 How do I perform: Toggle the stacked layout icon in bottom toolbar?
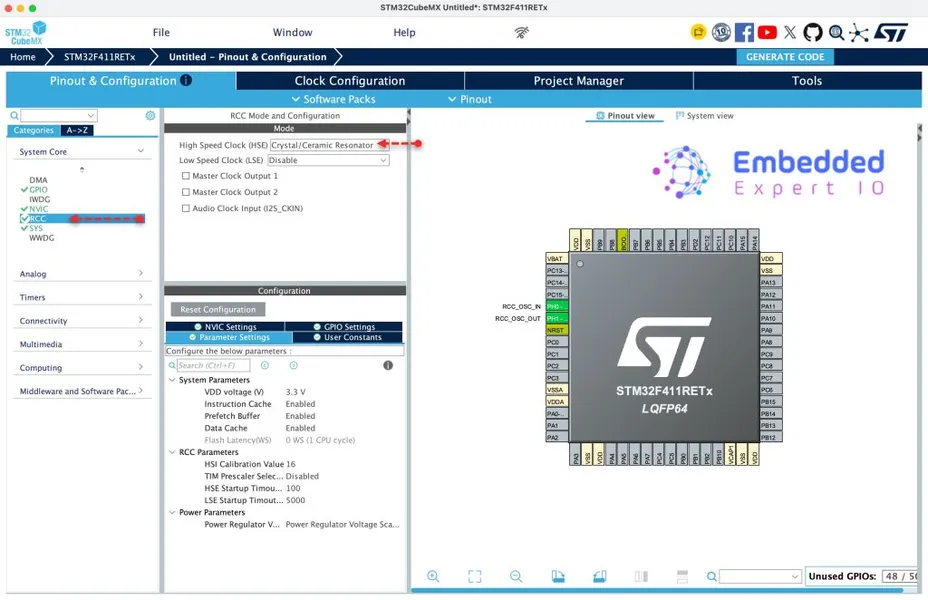point(682,576)
